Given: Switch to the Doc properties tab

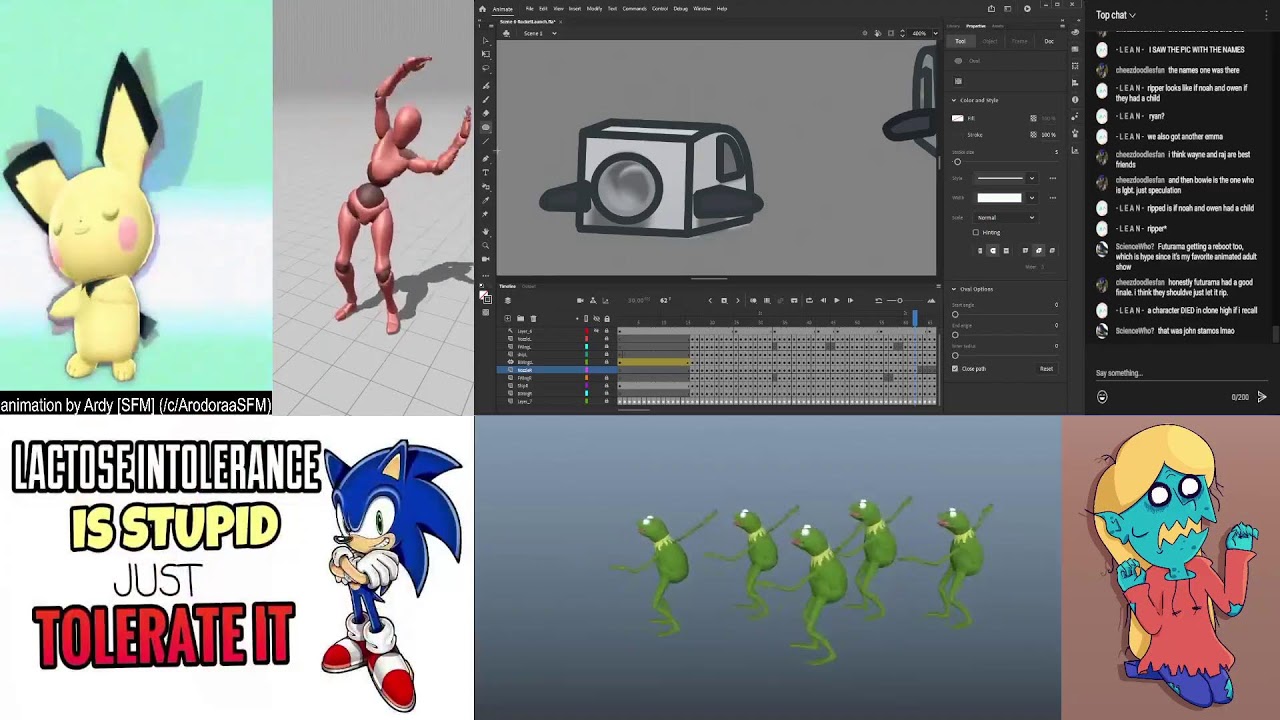Looking at the screenshot, I should coord(1049,41).
